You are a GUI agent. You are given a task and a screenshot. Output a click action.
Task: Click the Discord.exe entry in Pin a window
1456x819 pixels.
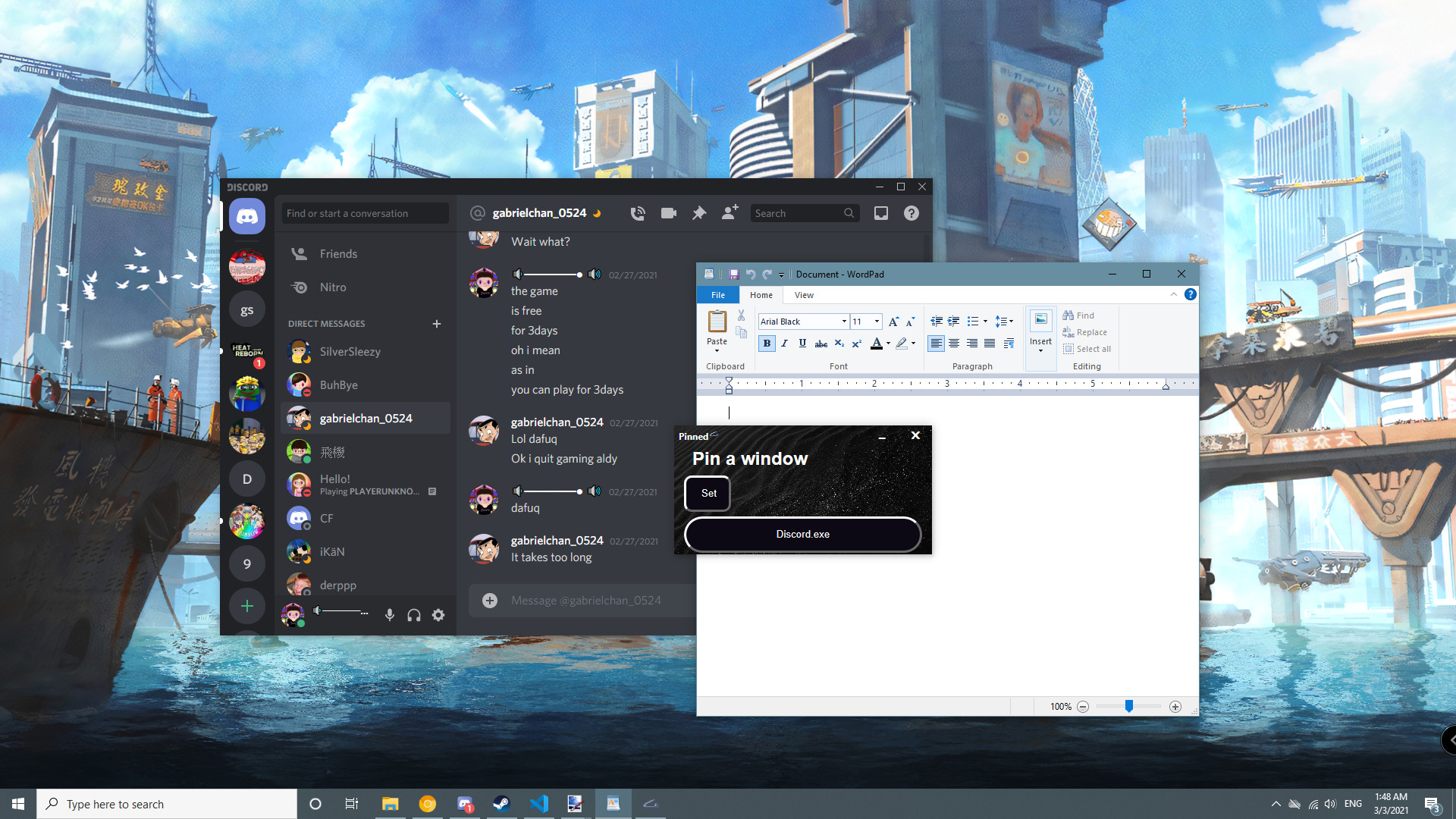802,535
